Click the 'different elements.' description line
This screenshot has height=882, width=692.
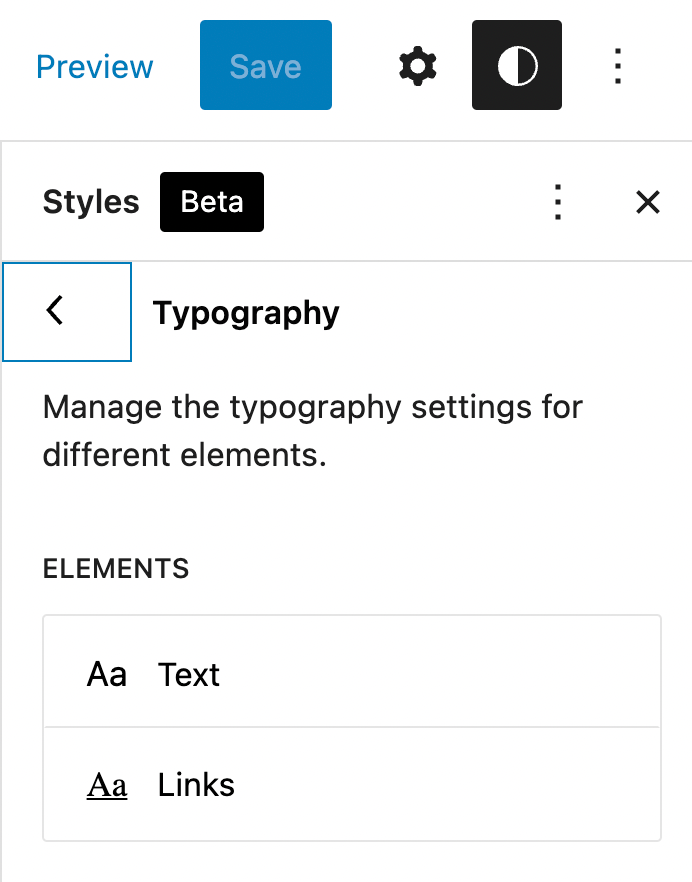pyautogui.click(x=185, y=456)
